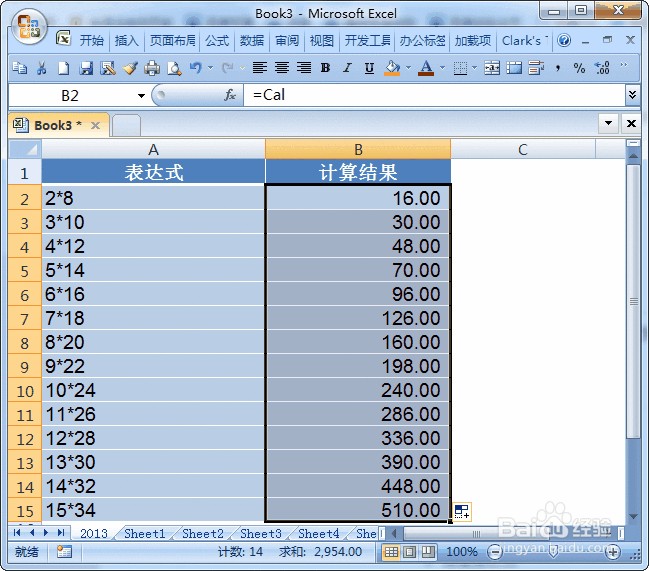The height and width of the screenshot is (571, 649).
Task: Click the cell showing 126.00
Action: coord(358,319)
